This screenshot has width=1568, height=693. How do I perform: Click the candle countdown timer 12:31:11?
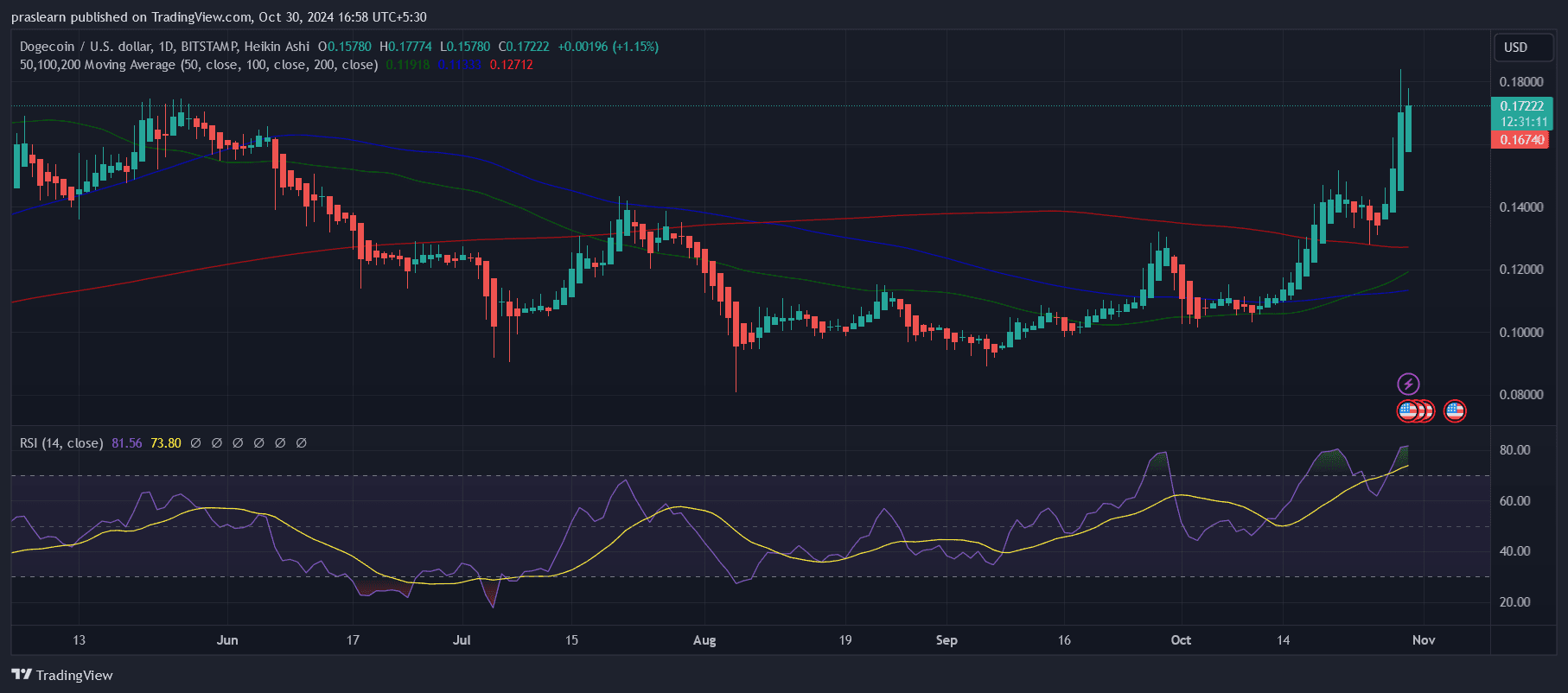click(x=1523, y=122)
